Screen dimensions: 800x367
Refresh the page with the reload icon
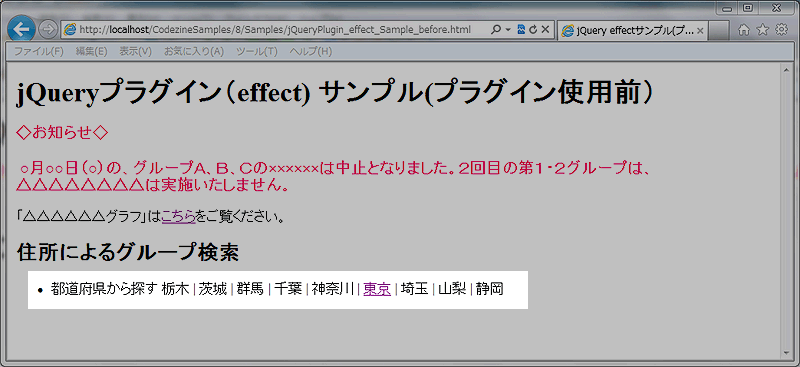click(x=533, y=30)
